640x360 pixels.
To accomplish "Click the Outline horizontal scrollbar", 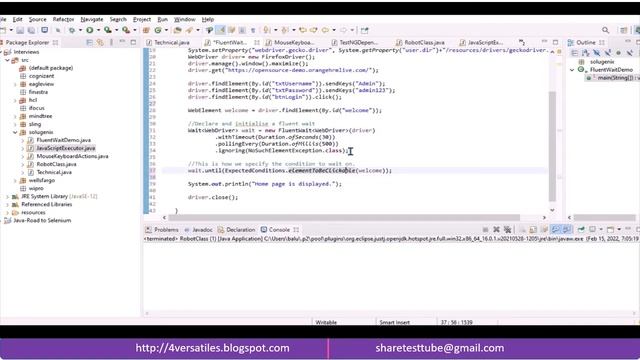I will coord(604,218).
